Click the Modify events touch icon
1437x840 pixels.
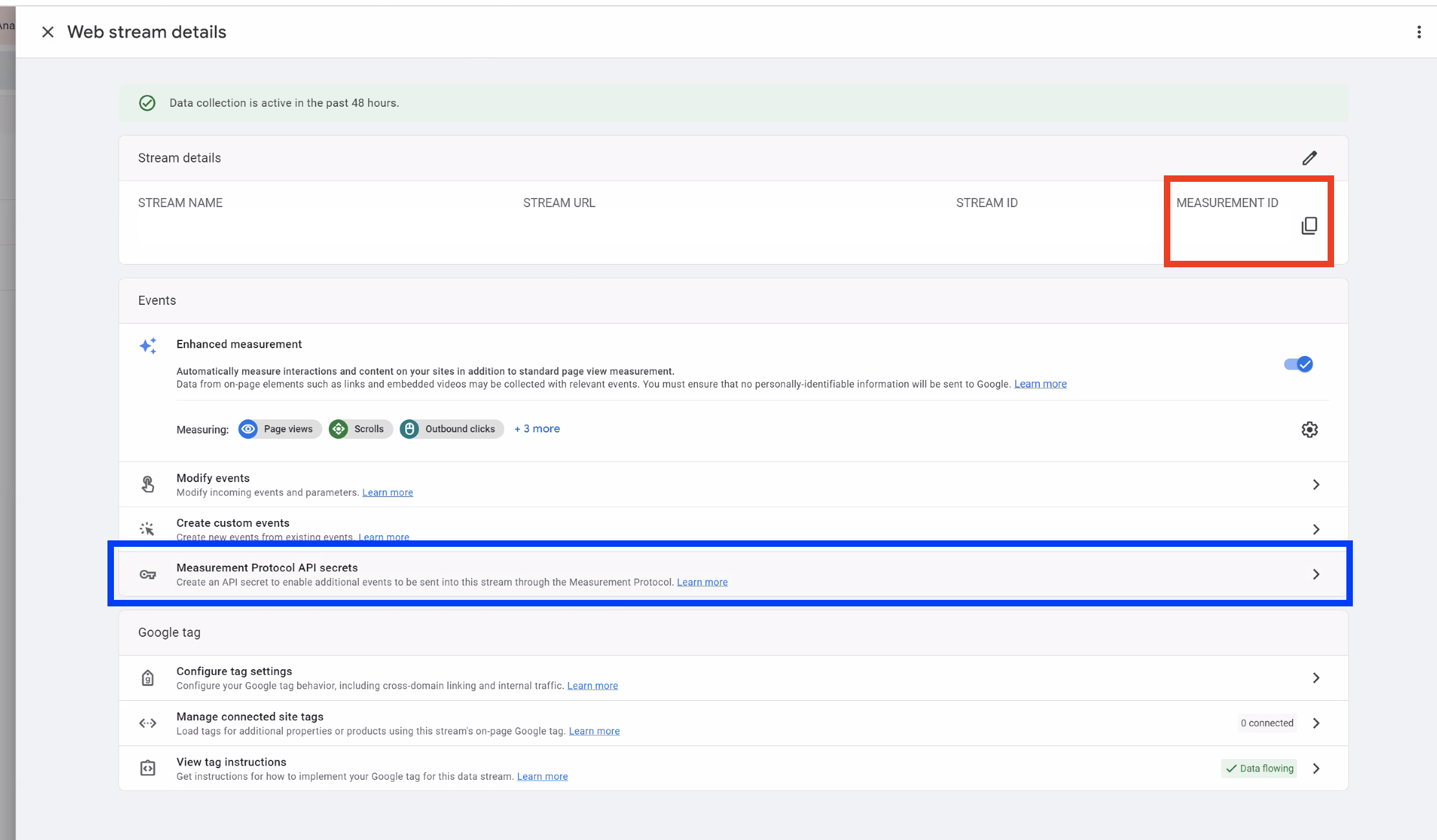pos(148,484)
